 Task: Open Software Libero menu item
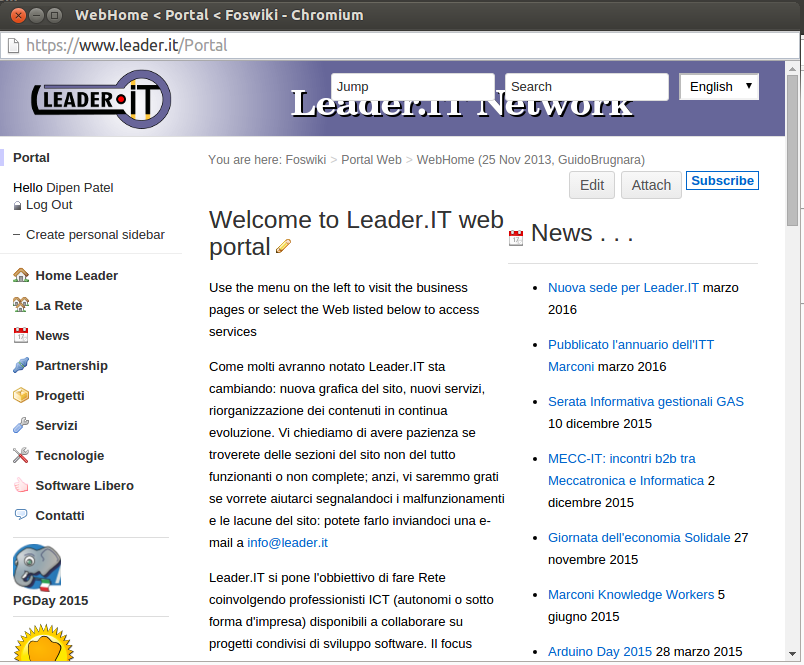(x=85, y=486)
